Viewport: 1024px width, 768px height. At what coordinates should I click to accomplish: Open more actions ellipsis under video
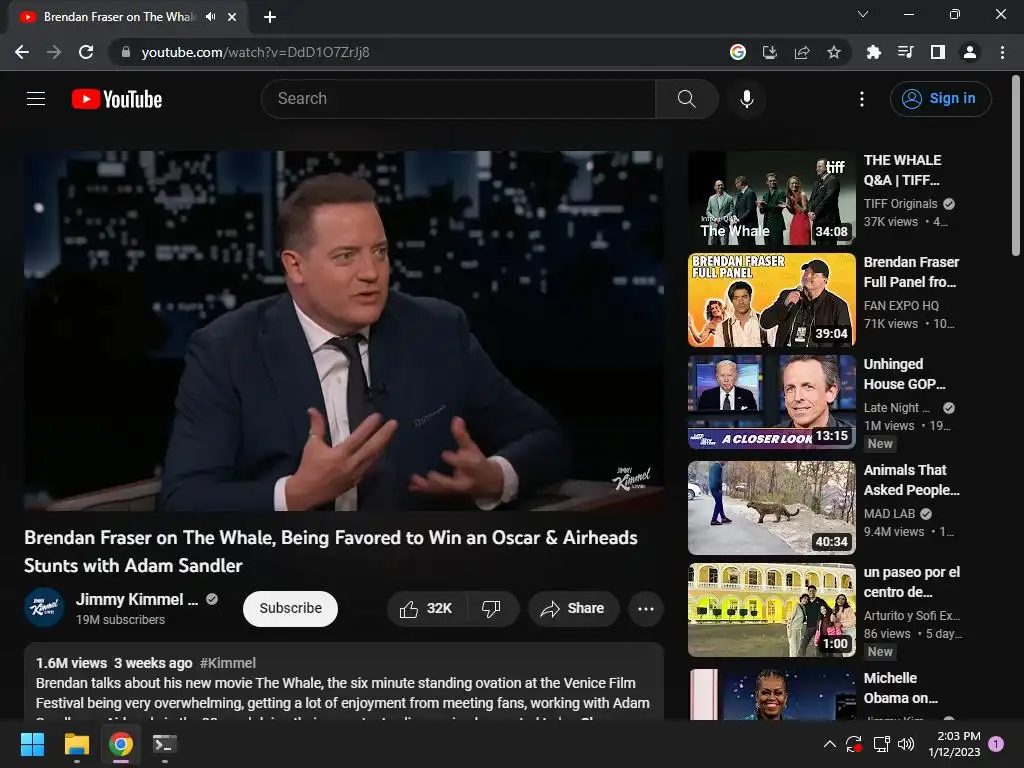point(646,609)
